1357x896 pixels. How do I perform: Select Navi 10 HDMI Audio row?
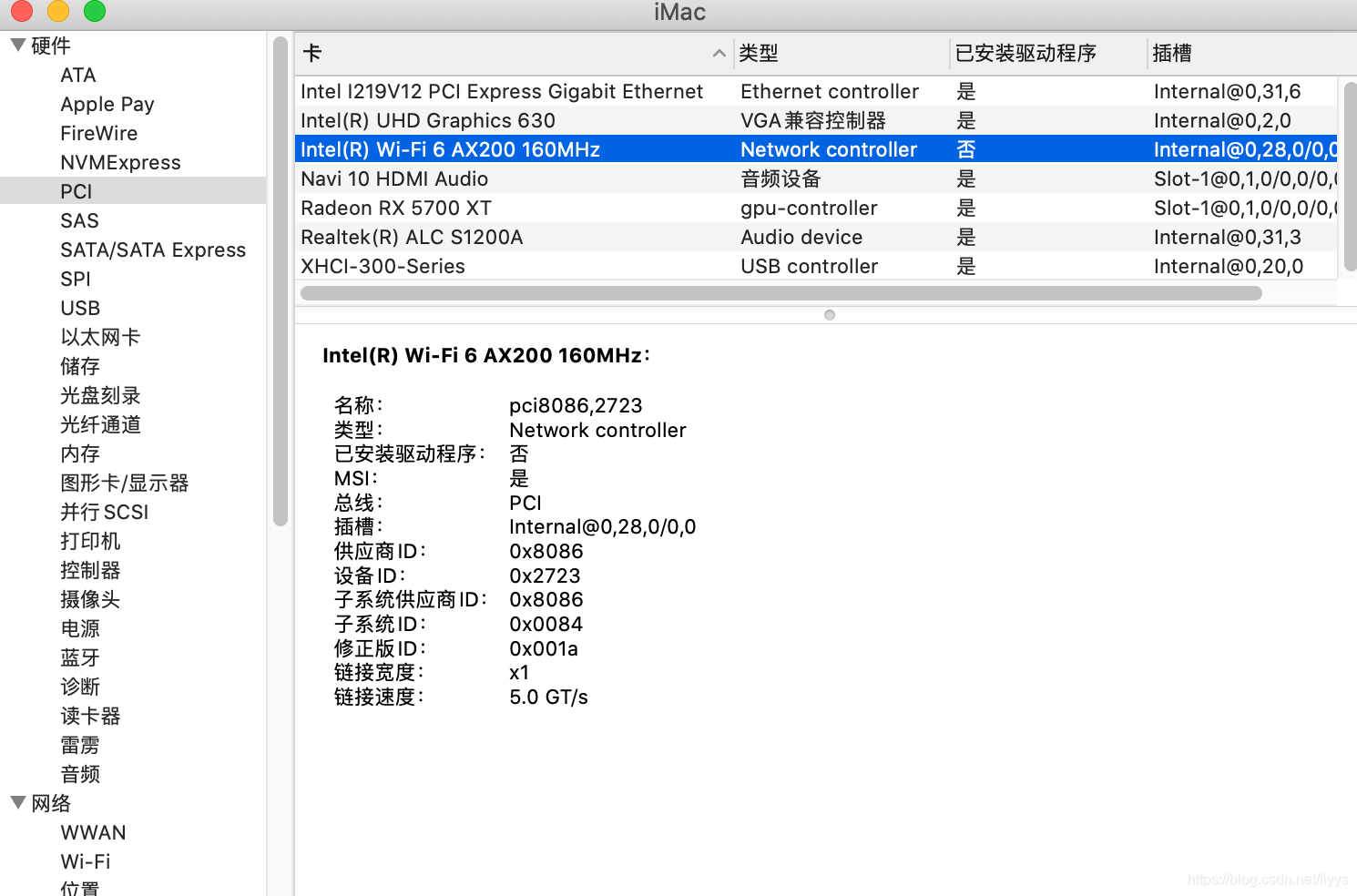tap(816, 178)
